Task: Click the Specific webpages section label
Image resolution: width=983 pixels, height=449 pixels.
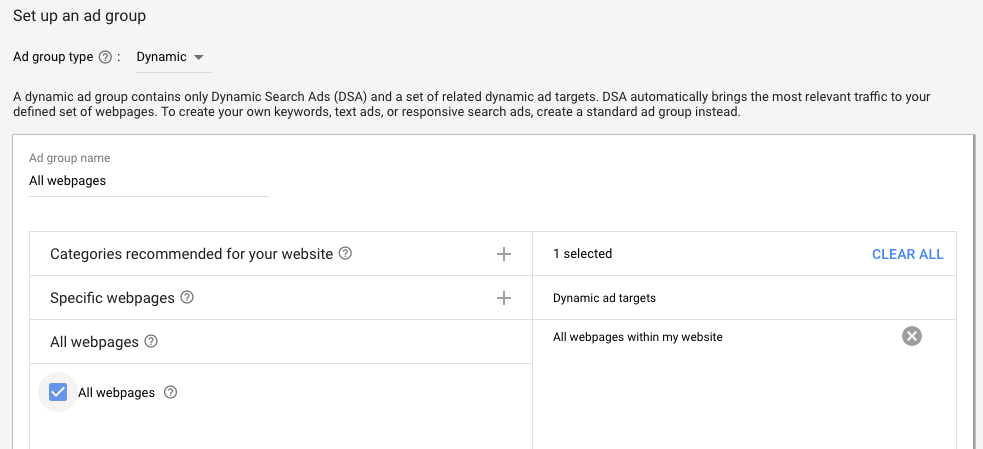Action: click(112, 298)
